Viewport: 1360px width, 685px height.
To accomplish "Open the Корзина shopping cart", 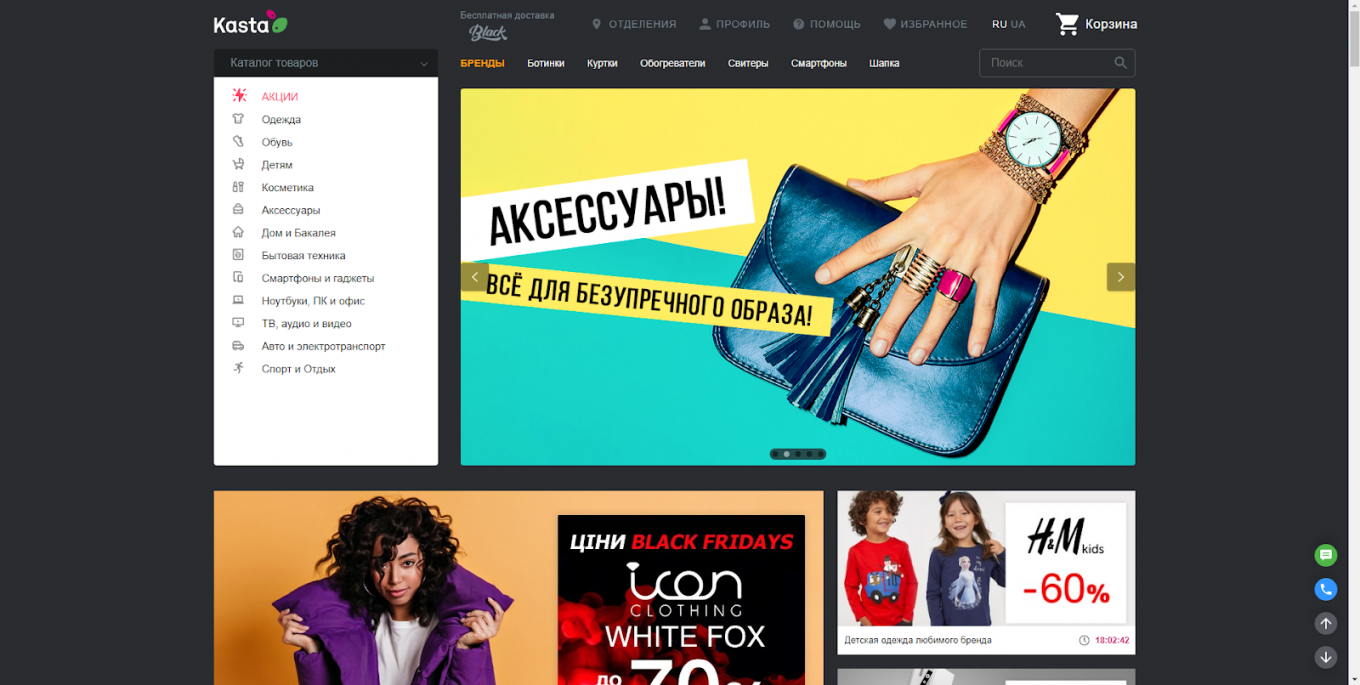I will (x=1095, y=23).
